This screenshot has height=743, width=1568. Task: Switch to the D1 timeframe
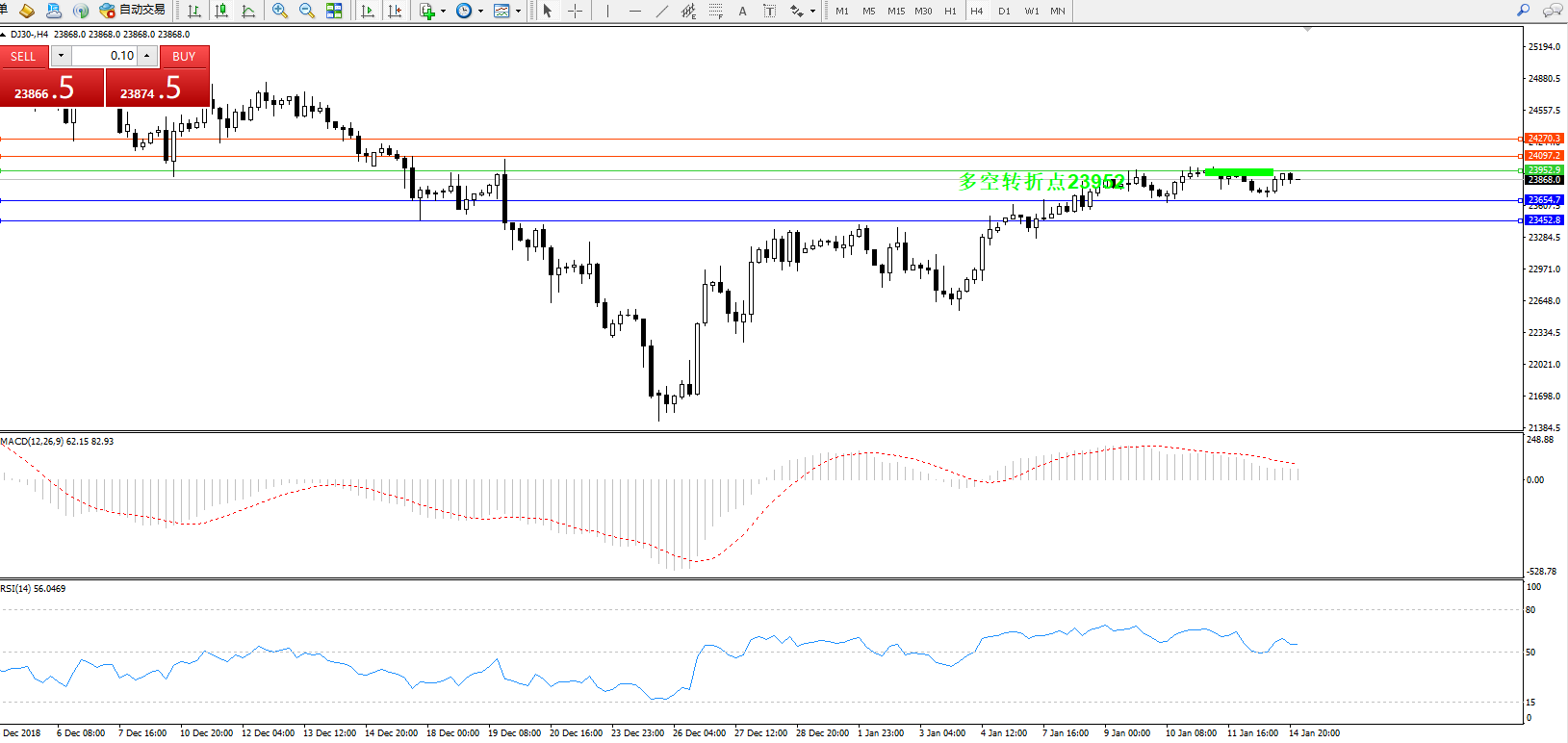1004,11
